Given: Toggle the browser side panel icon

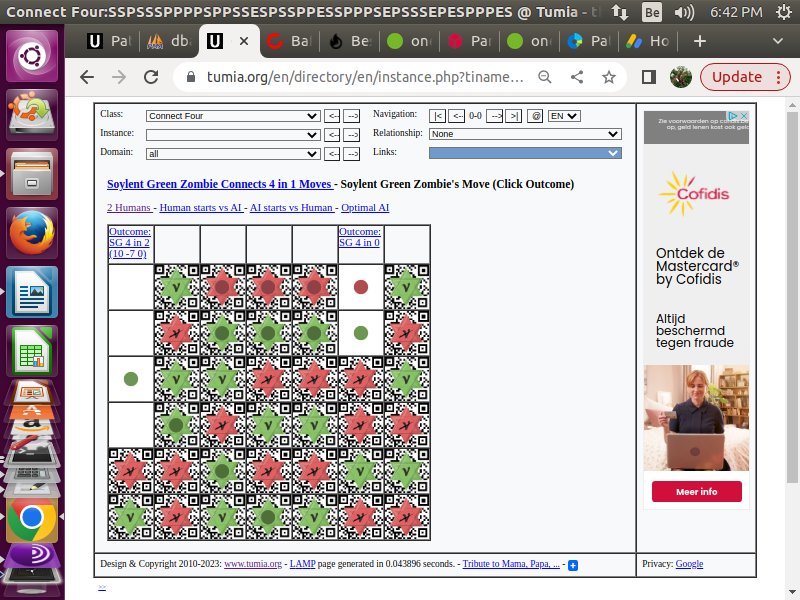Looking at the screenshot, I should tap(648, 77).
